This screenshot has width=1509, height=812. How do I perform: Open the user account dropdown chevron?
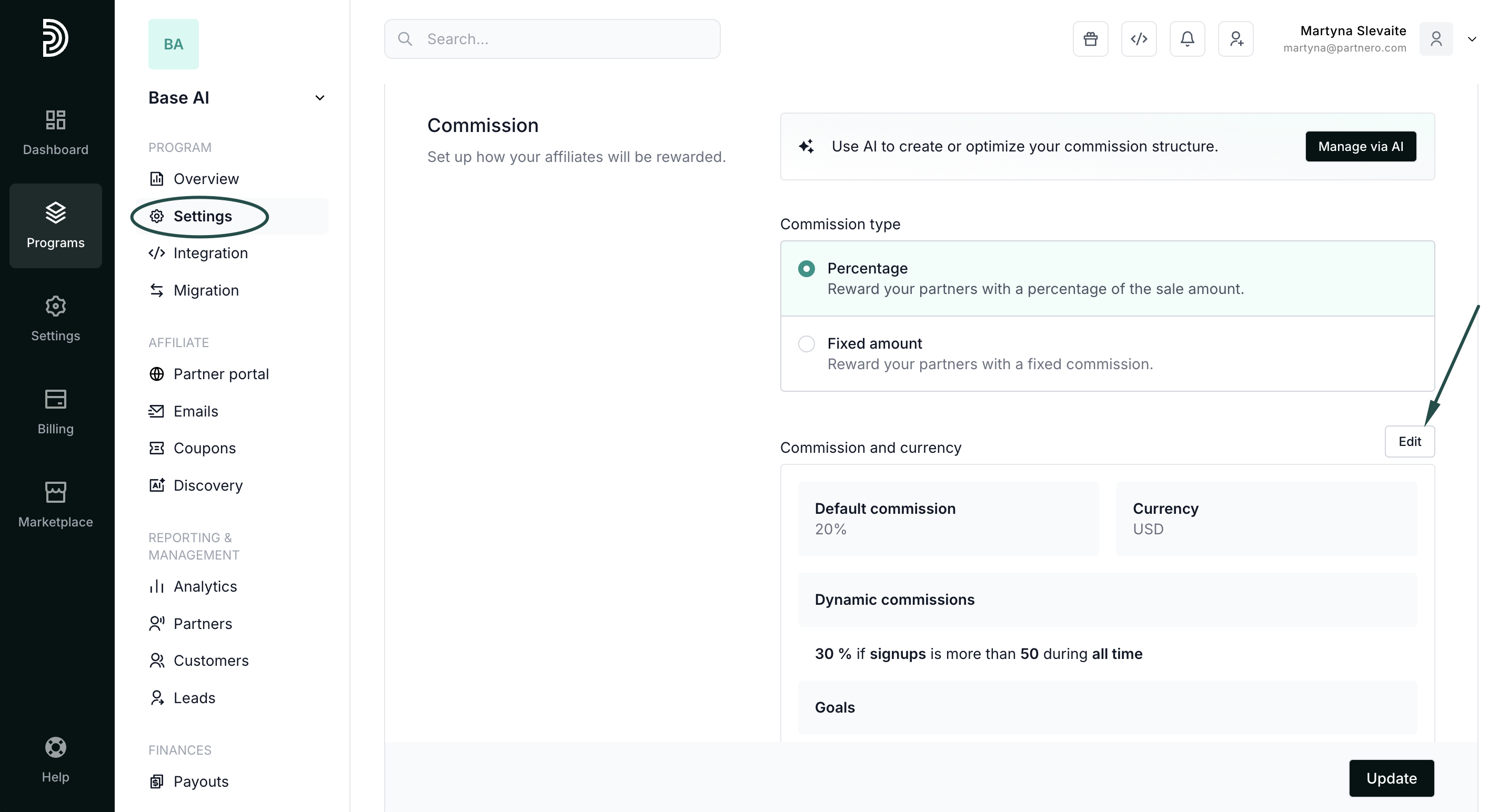(1472, 39)
